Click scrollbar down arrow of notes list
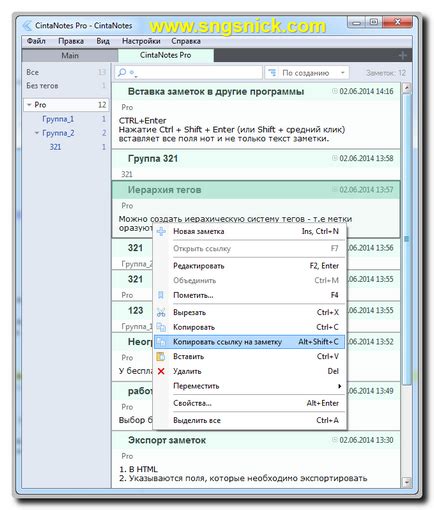 406,481
